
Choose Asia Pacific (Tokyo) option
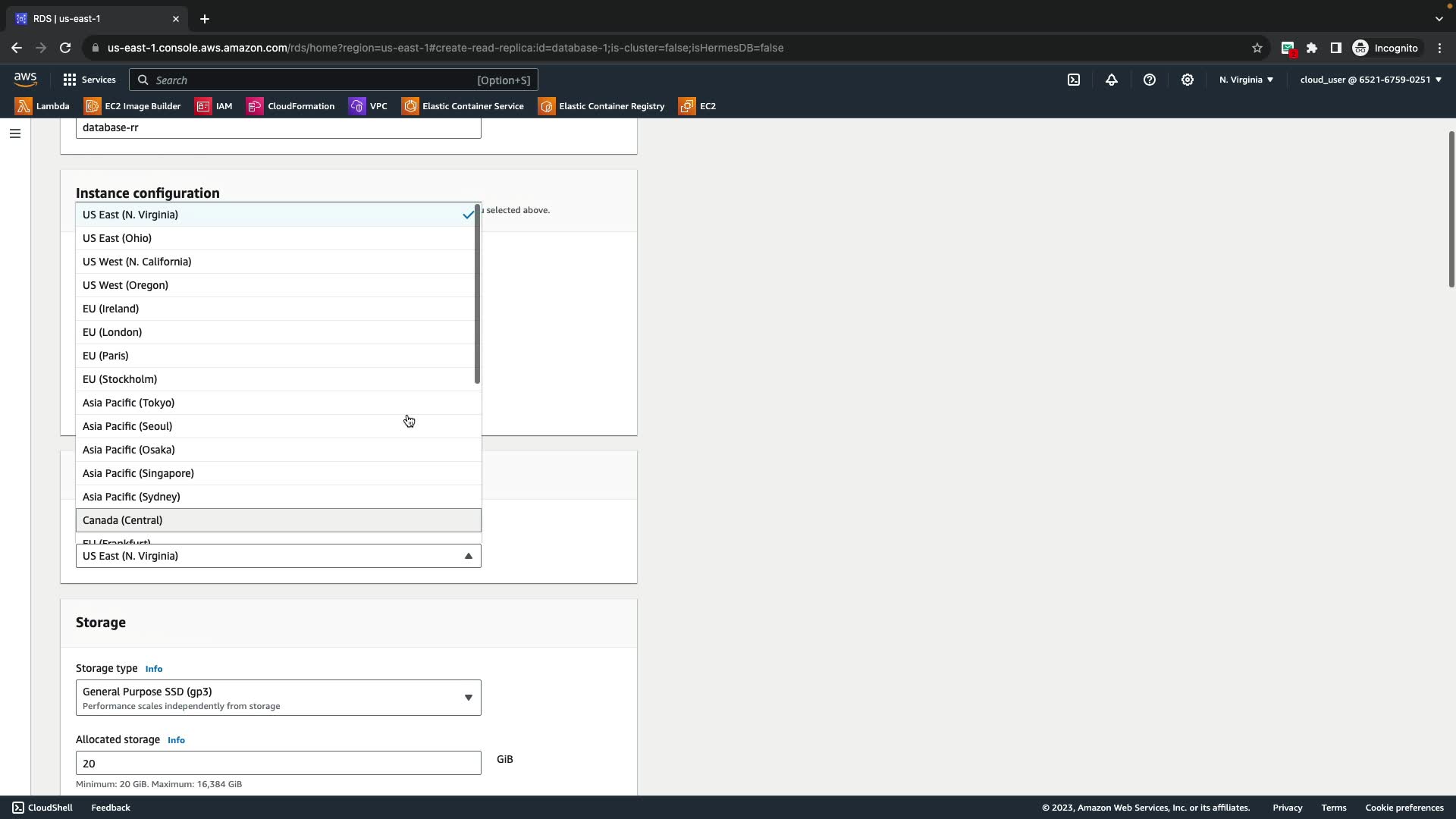click(278, 403)
